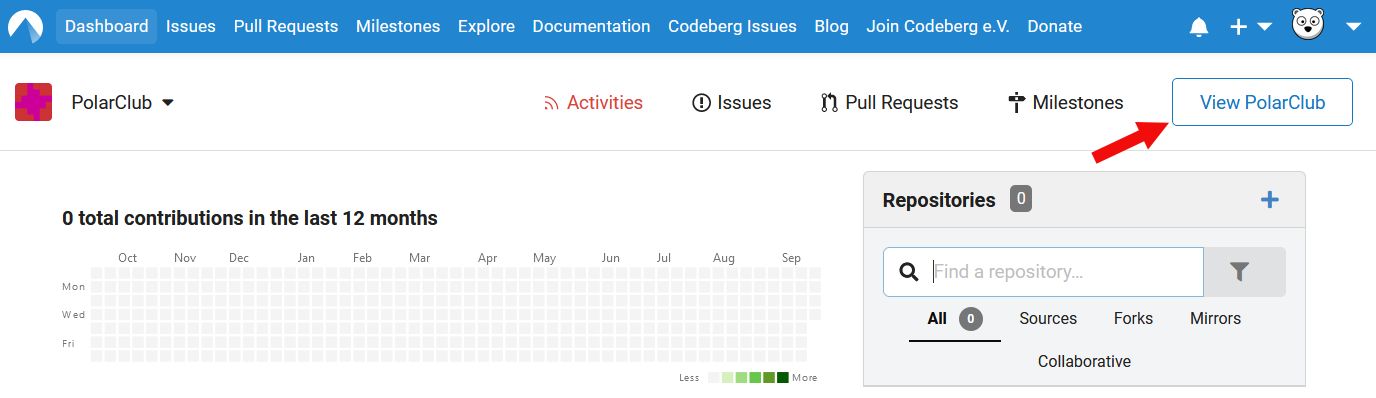Go to the Dashboard nav item
The image size is (1376, 398).
107,26
